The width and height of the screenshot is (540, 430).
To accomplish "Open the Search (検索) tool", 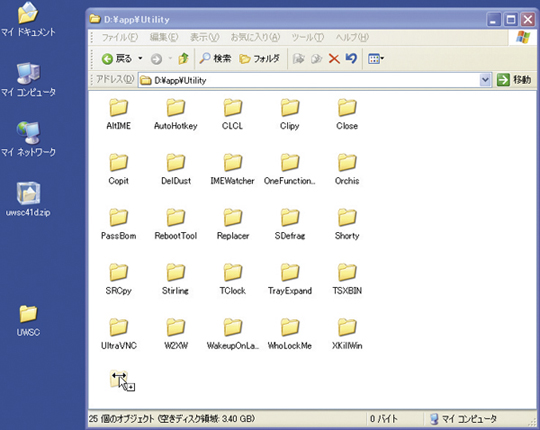I will point(215,59).
